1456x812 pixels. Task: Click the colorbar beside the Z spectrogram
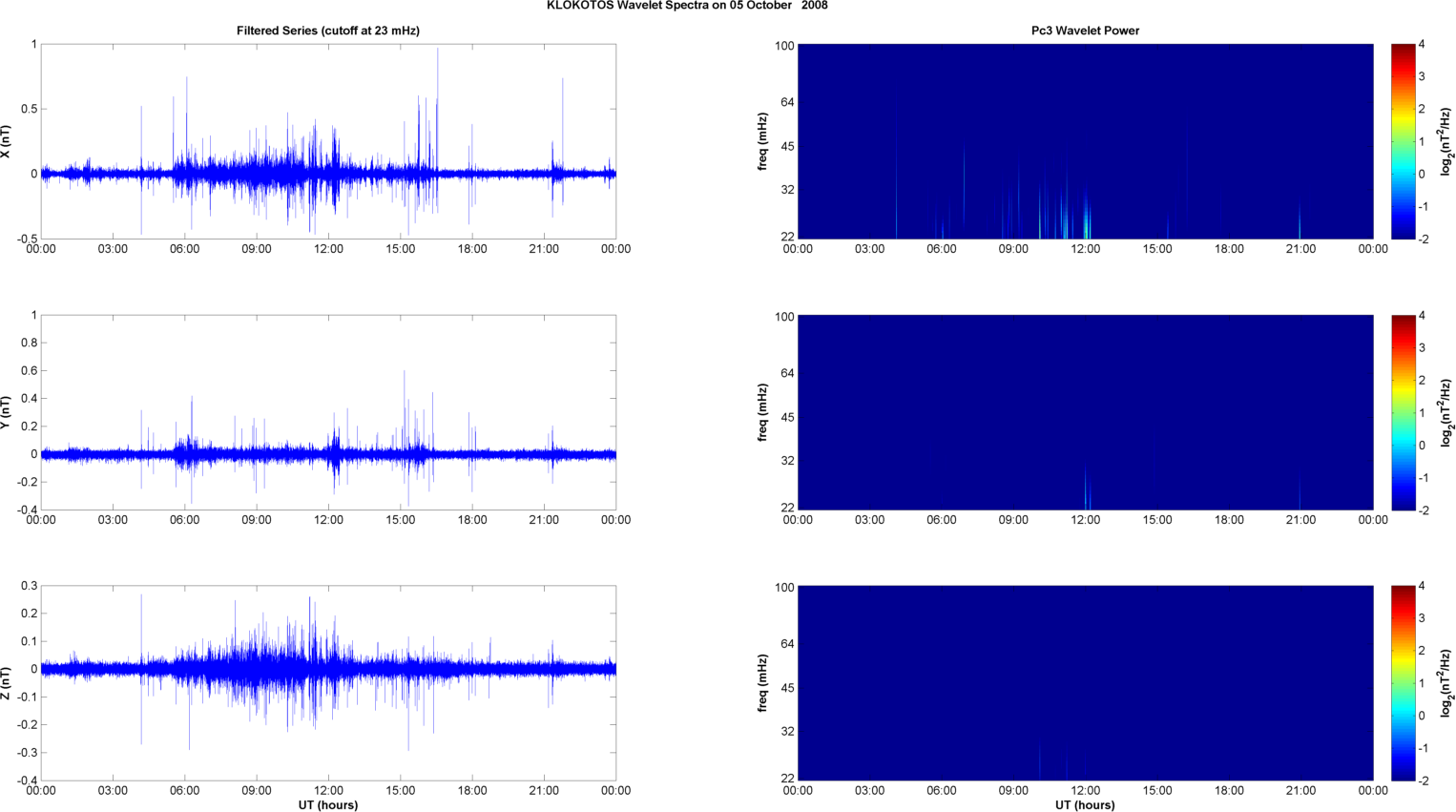(1403, 683)
